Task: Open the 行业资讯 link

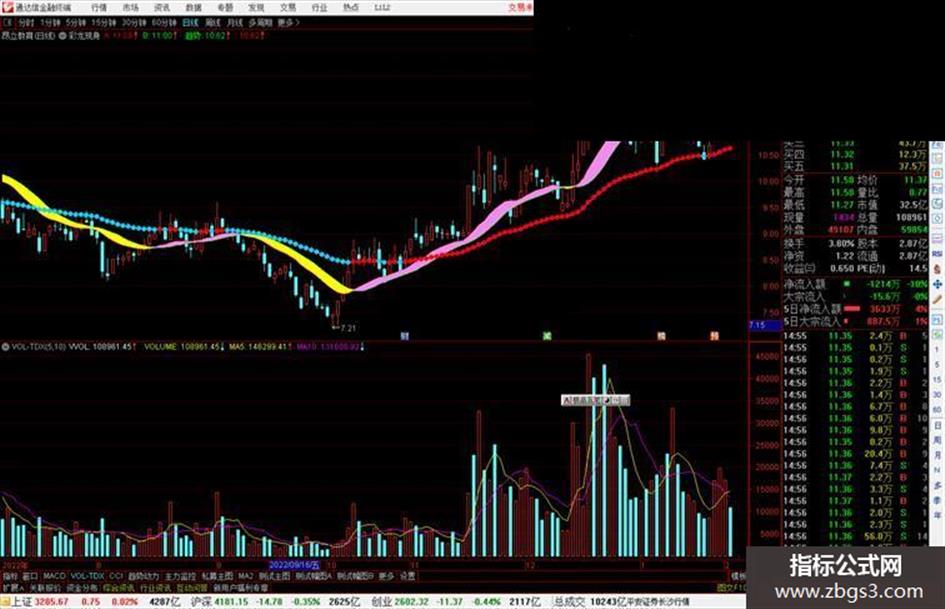Action: point(155,587)
